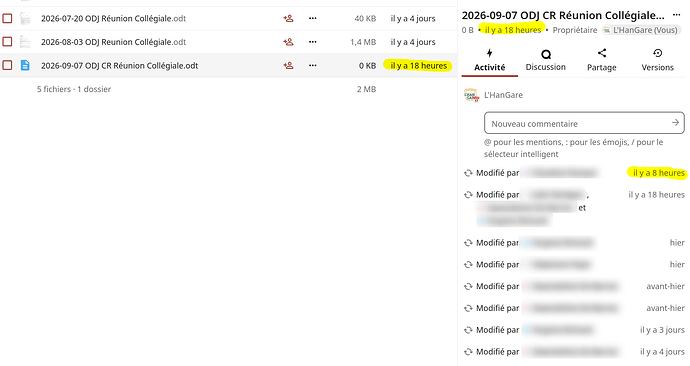This screenshot has width=690, height=366.
Task: Click change icon of il y a 3 jours activity
Action: click(468, 330)
